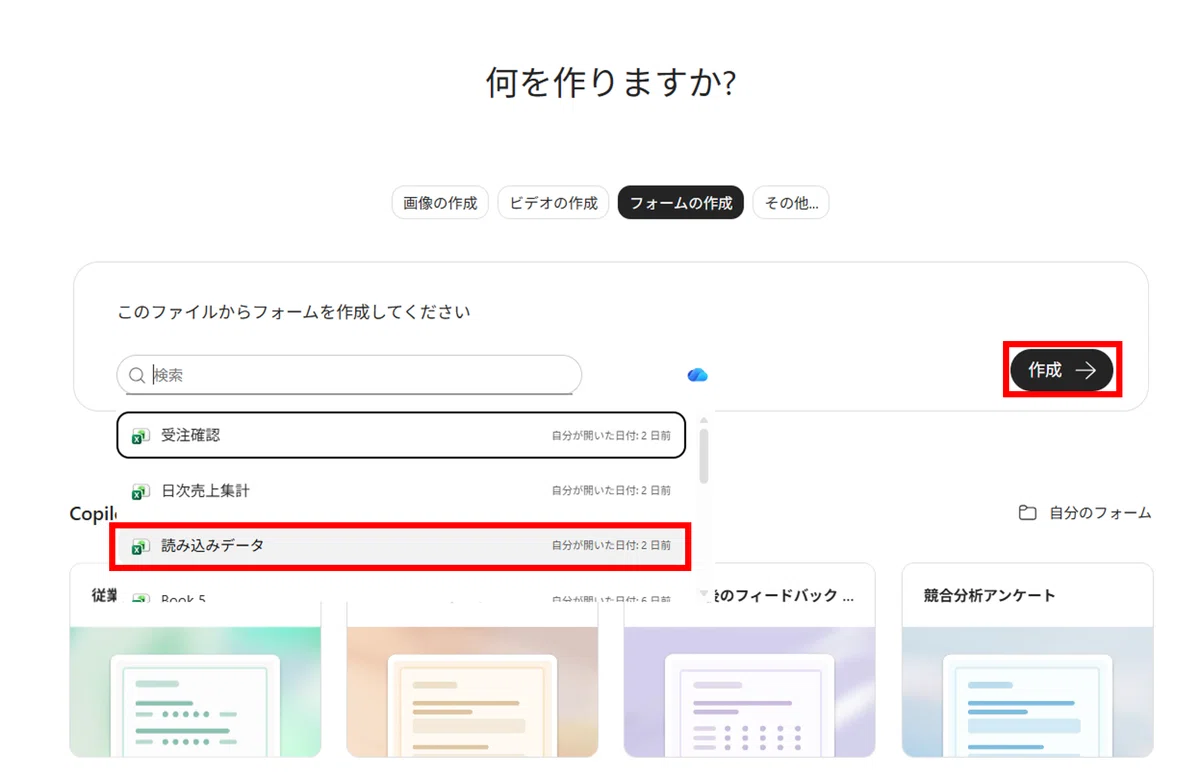Open the 競合分析アンケート template card
The width and height of the screenshot is (1200, 772).
coord(1027,660)
